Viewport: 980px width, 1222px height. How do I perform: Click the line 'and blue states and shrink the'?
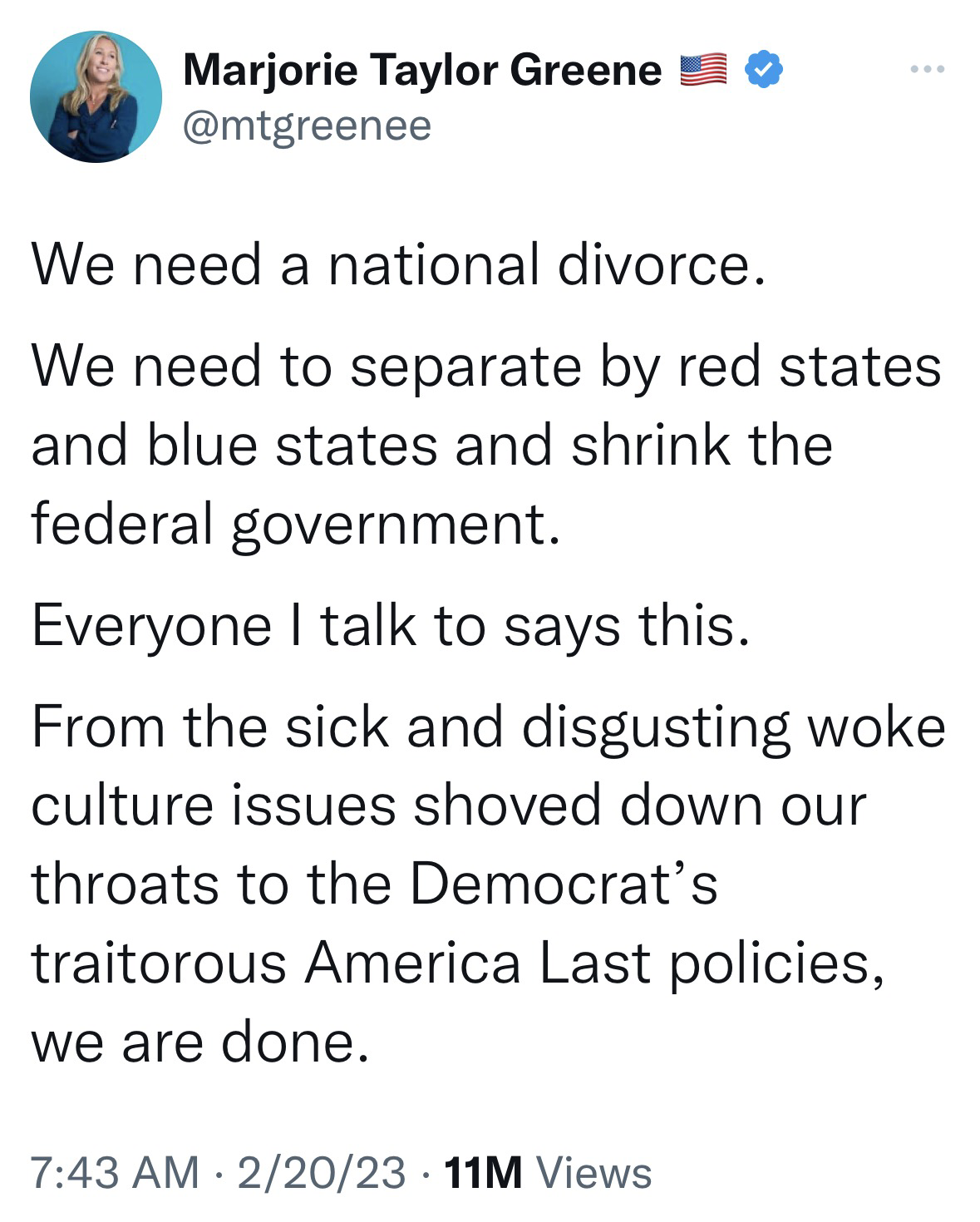click(432, 445)
